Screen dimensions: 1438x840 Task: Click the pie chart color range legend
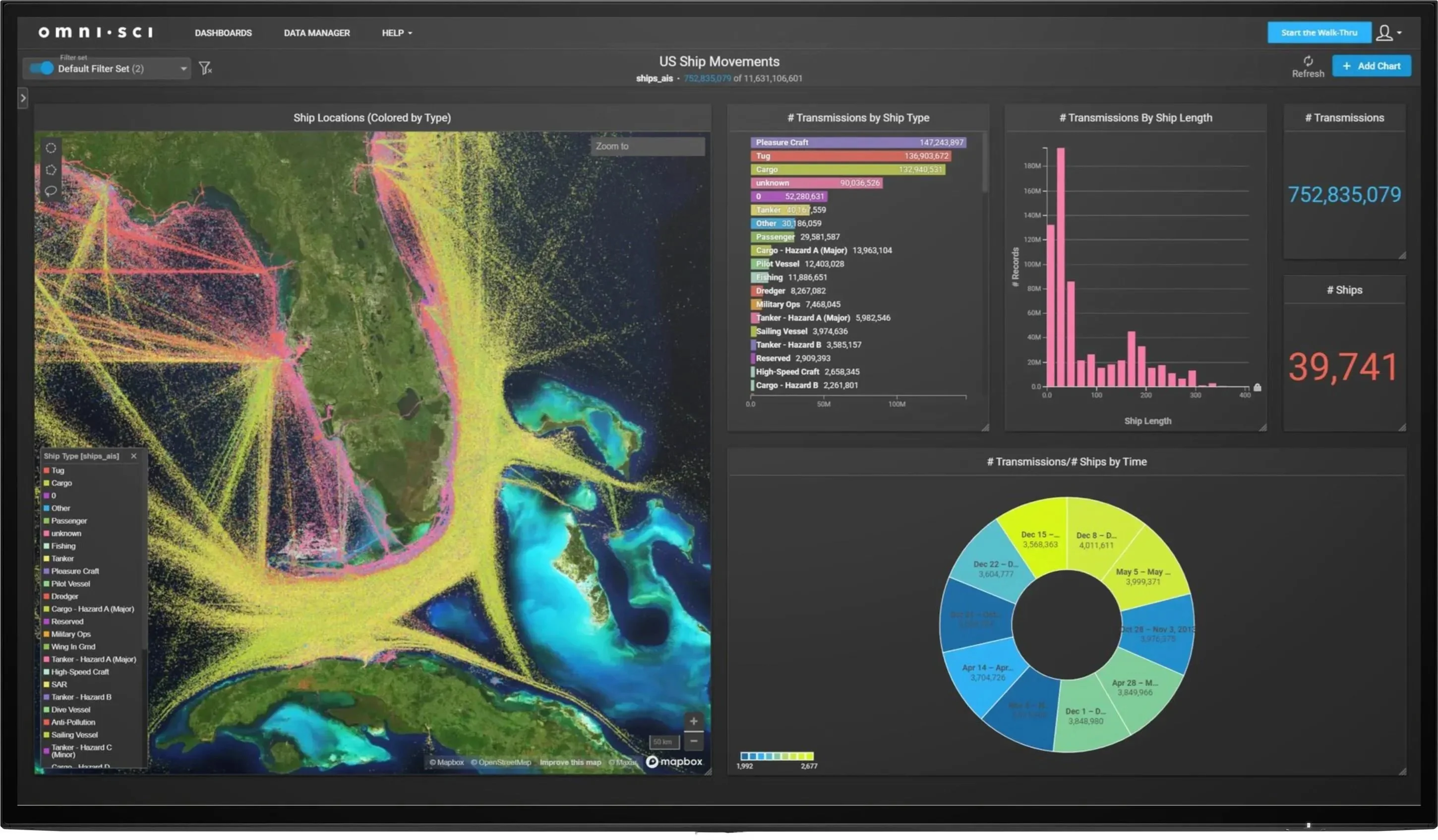[777, 756]
